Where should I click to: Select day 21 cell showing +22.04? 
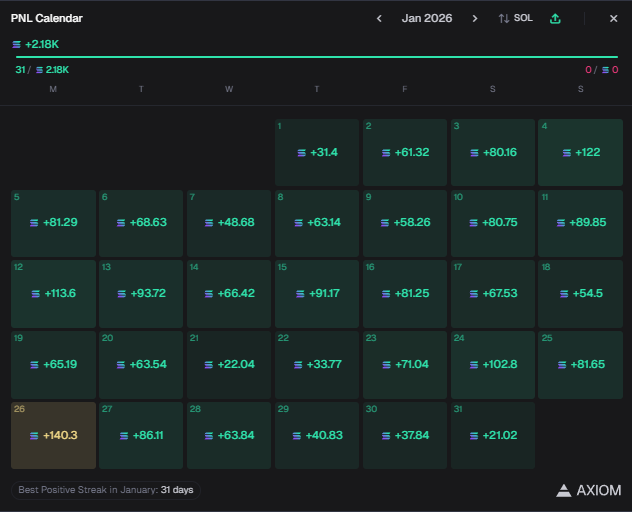229,365
